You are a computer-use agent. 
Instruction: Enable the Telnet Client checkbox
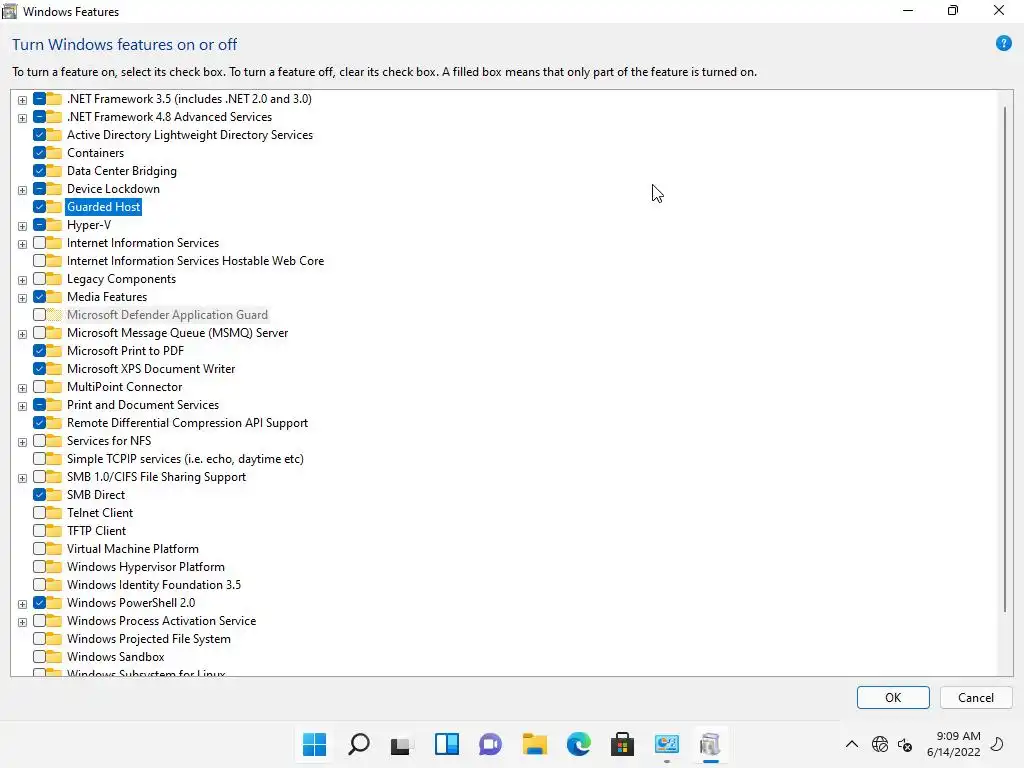[x=39, y=513]
